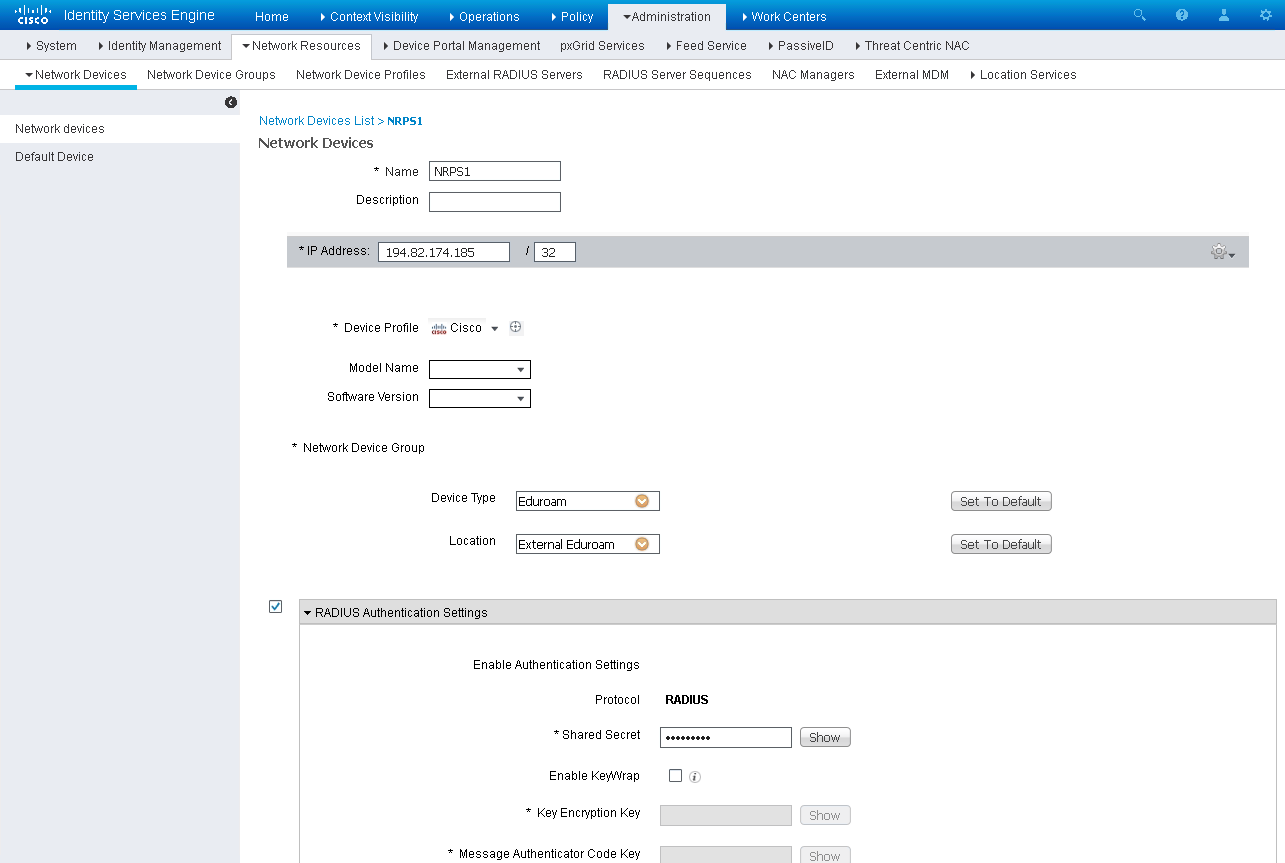Show the Shared Secret value
Viewport: 1285px width, 863px height.
(x=825, y=737)
